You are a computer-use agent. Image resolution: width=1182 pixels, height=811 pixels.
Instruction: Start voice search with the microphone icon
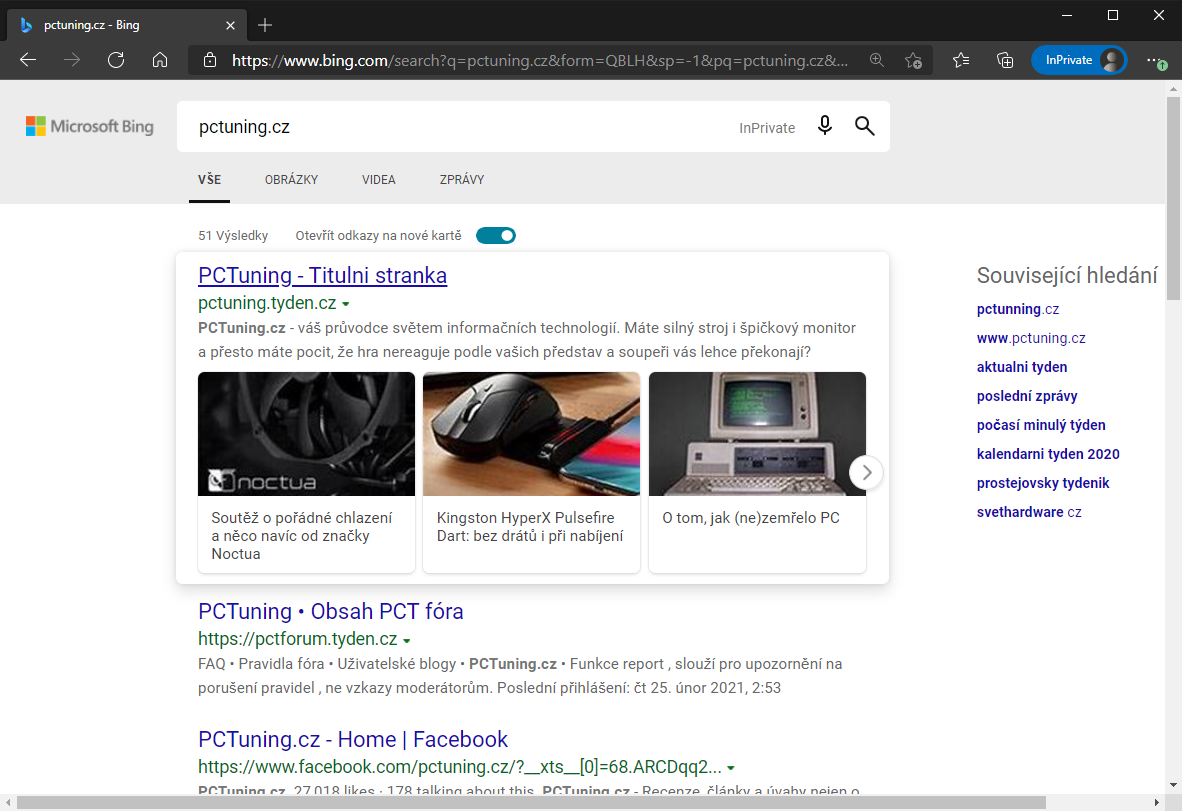[825, 126]
